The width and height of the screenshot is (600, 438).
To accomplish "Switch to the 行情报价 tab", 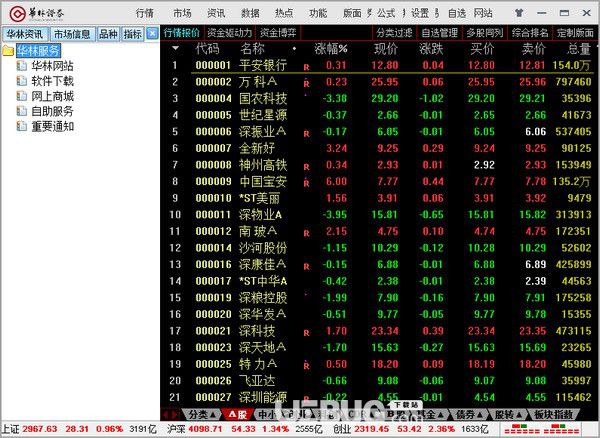I will coord(182,33).
